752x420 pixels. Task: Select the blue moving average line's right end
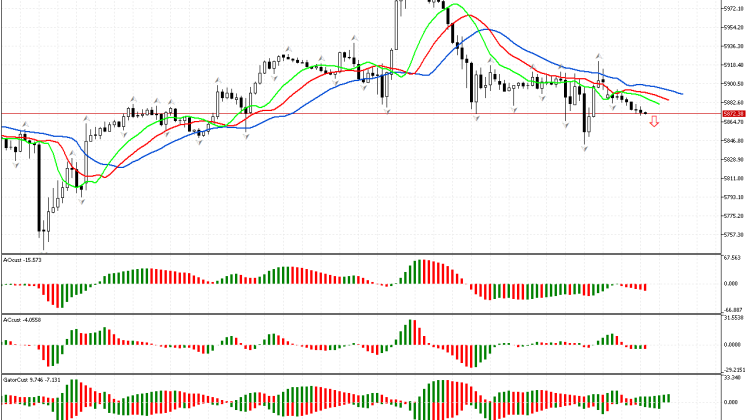click(x=680, y=93)
